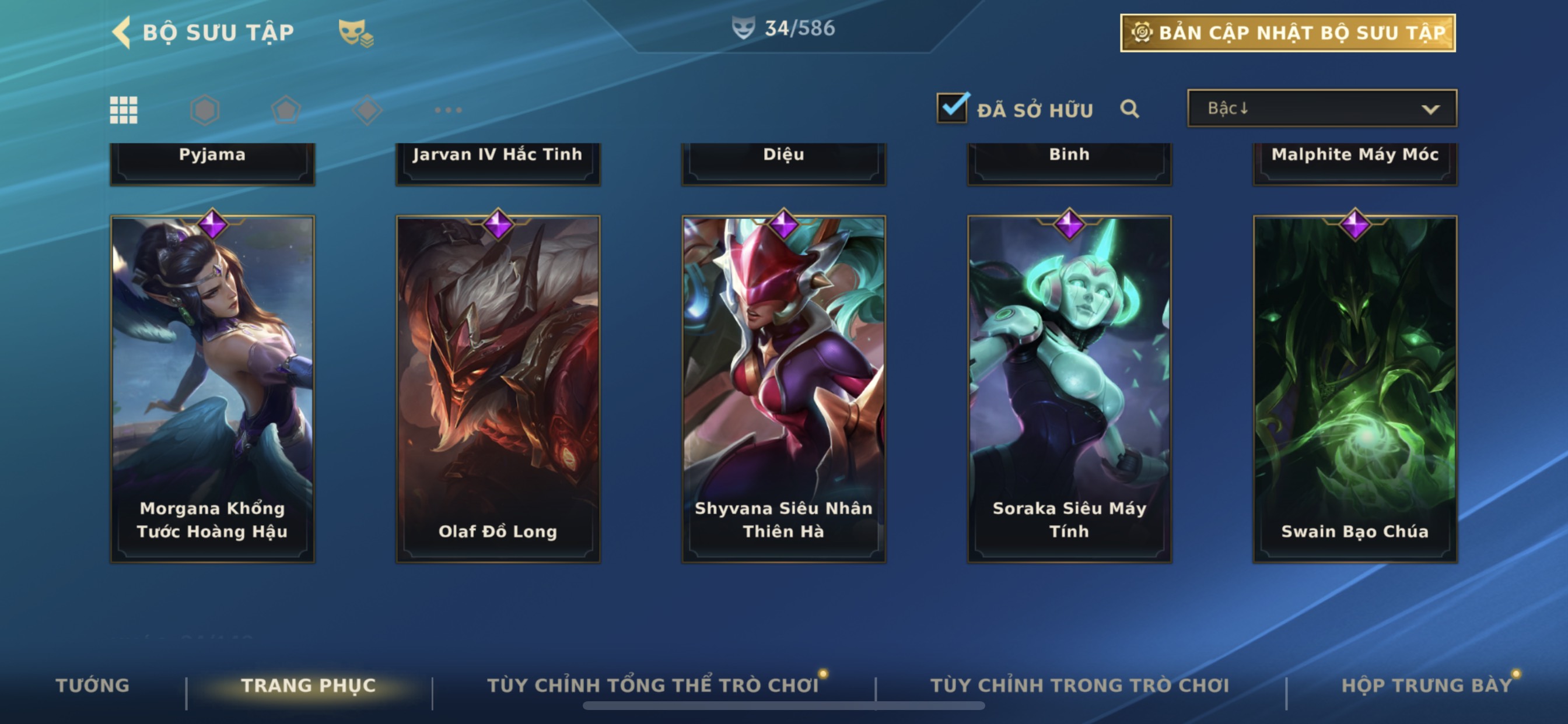Select the grid all-skins filter icon
The image size is (1568, 724).
(x=124, y=110)
